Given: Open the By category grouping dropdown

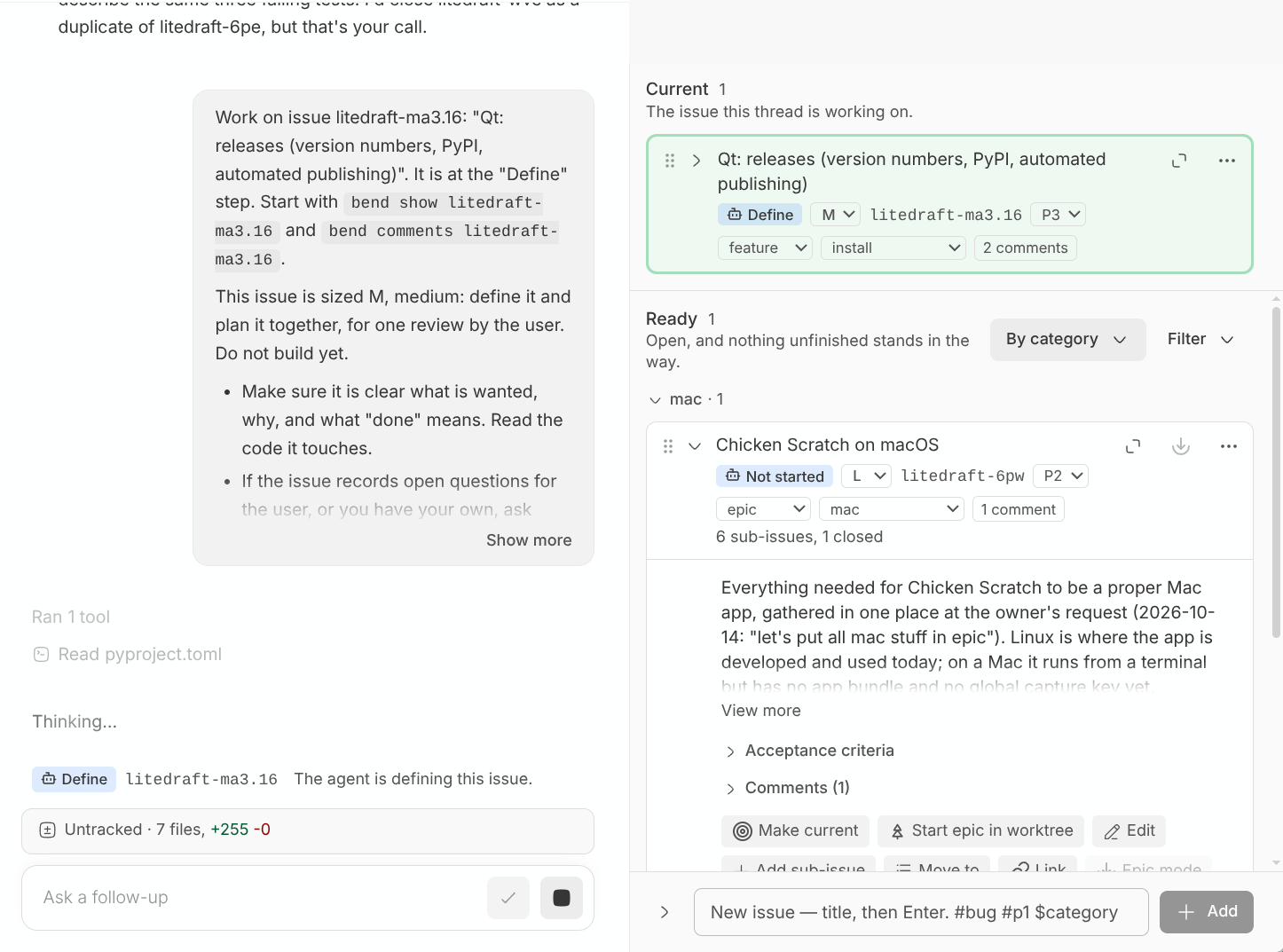Looking at the screenshot, I should [x=1067, y=340].
